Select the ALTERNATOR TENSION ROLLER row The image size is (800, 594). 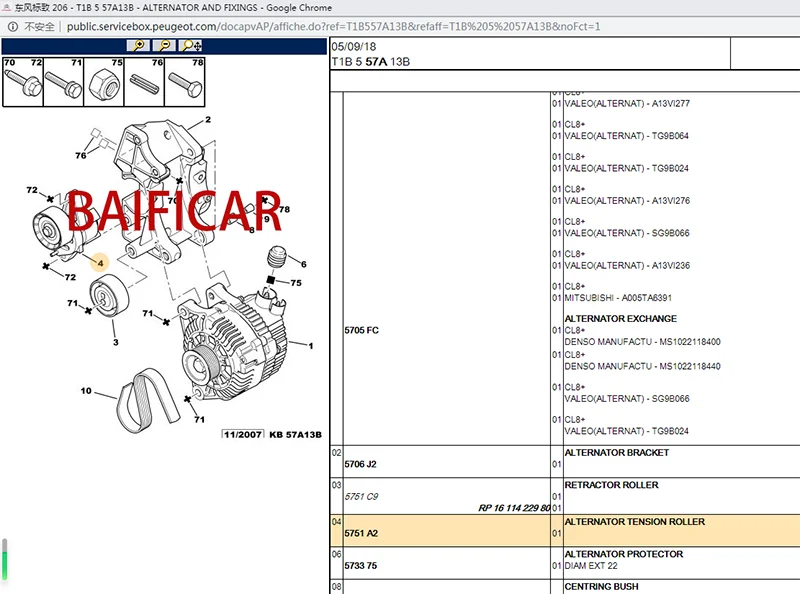tap(565, 530)
